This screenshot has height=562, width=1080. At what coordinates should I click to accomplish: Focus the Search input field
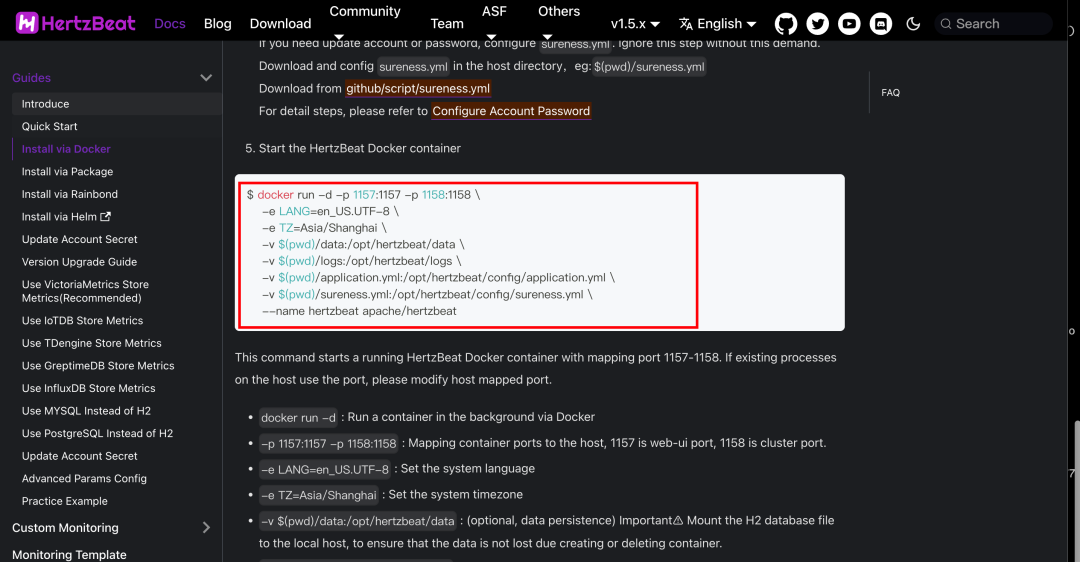click(993, 24)
